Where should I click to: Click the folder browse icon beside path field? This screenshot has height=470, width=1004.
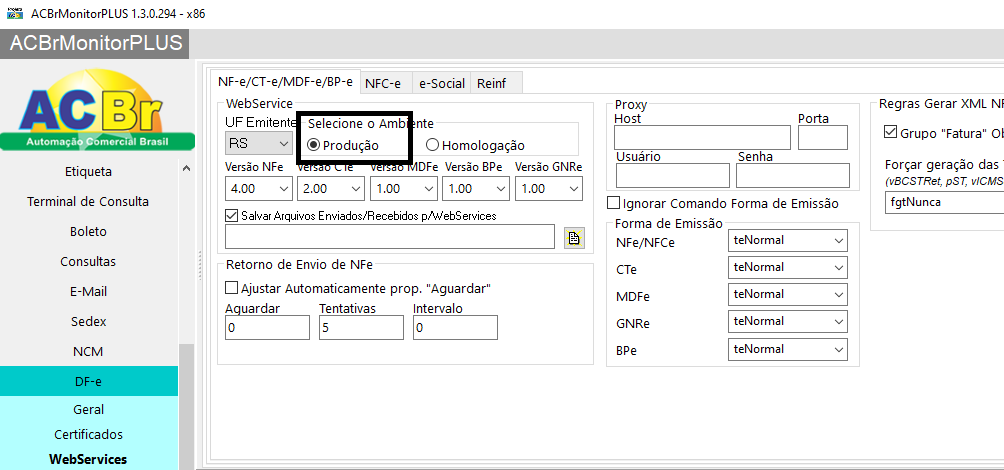(574, 238)
